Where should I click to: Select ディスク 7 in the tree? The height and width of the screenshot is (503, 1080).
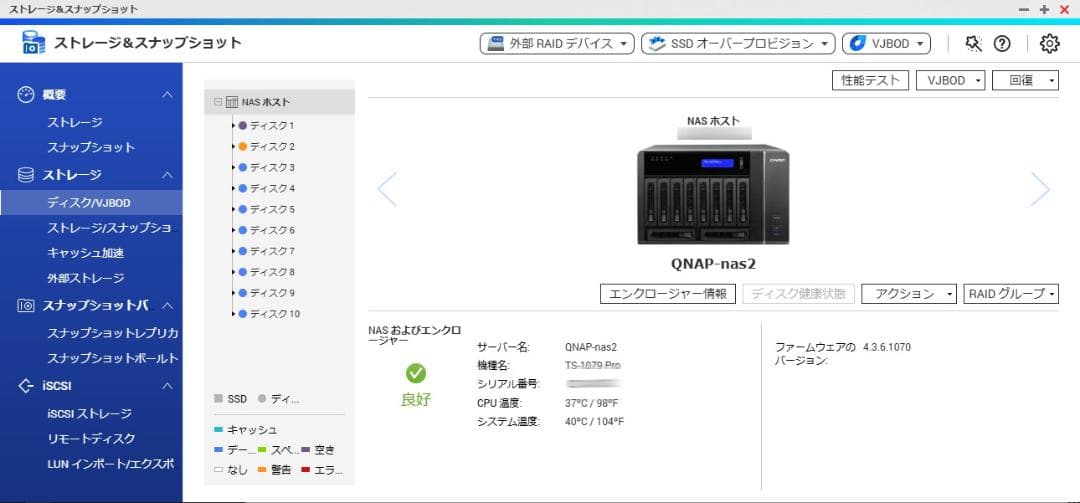pyautogui.click(x=271, y=251)
